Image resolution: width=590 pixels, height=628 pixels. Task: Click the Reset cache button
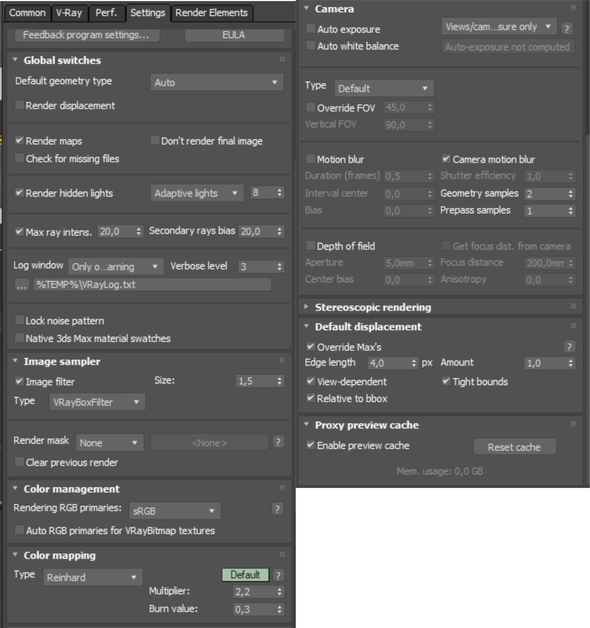tap(514, 447)
